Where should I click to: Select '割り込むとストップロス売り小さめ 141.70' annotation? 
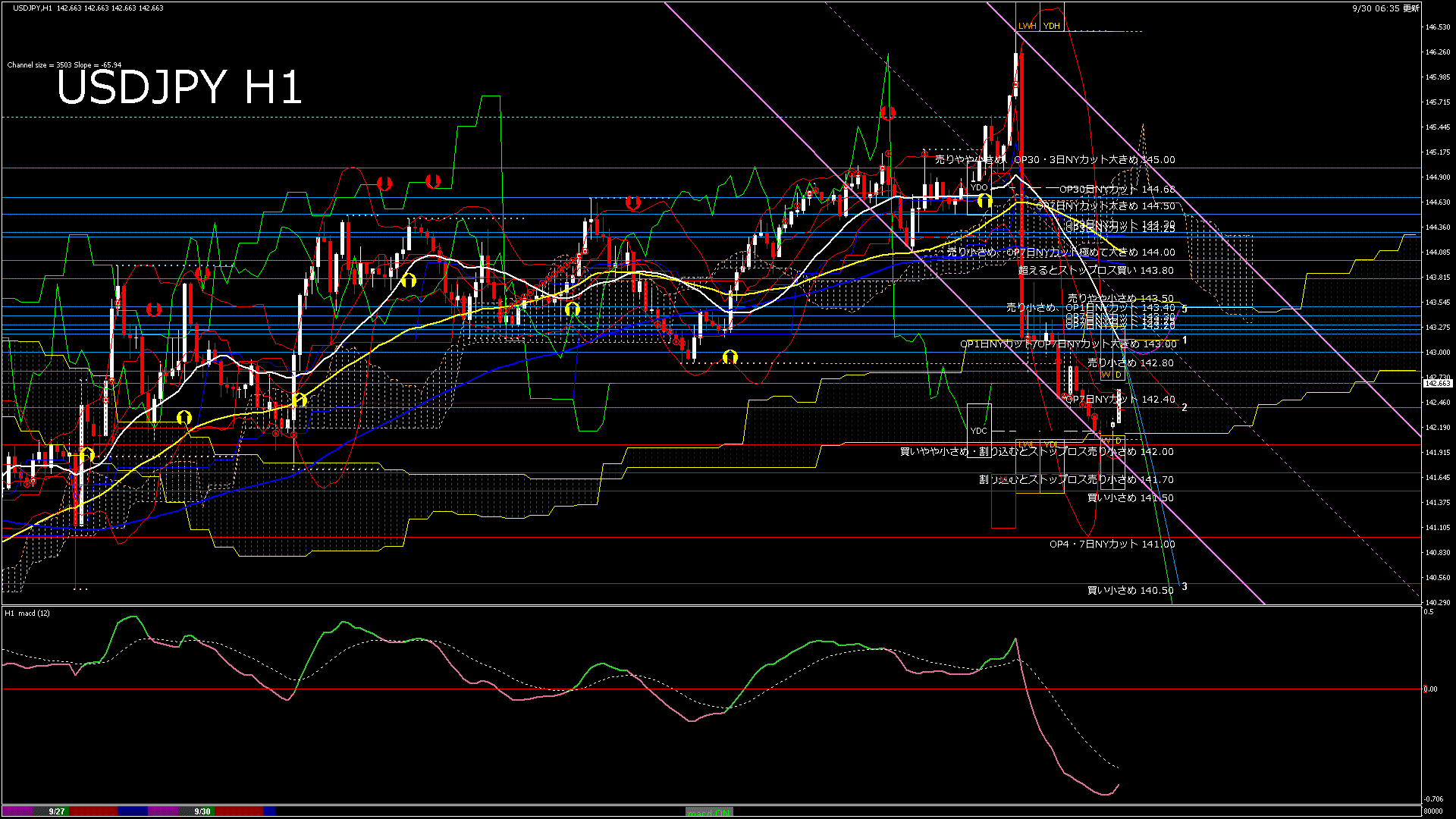click(x=1076, y=480)
